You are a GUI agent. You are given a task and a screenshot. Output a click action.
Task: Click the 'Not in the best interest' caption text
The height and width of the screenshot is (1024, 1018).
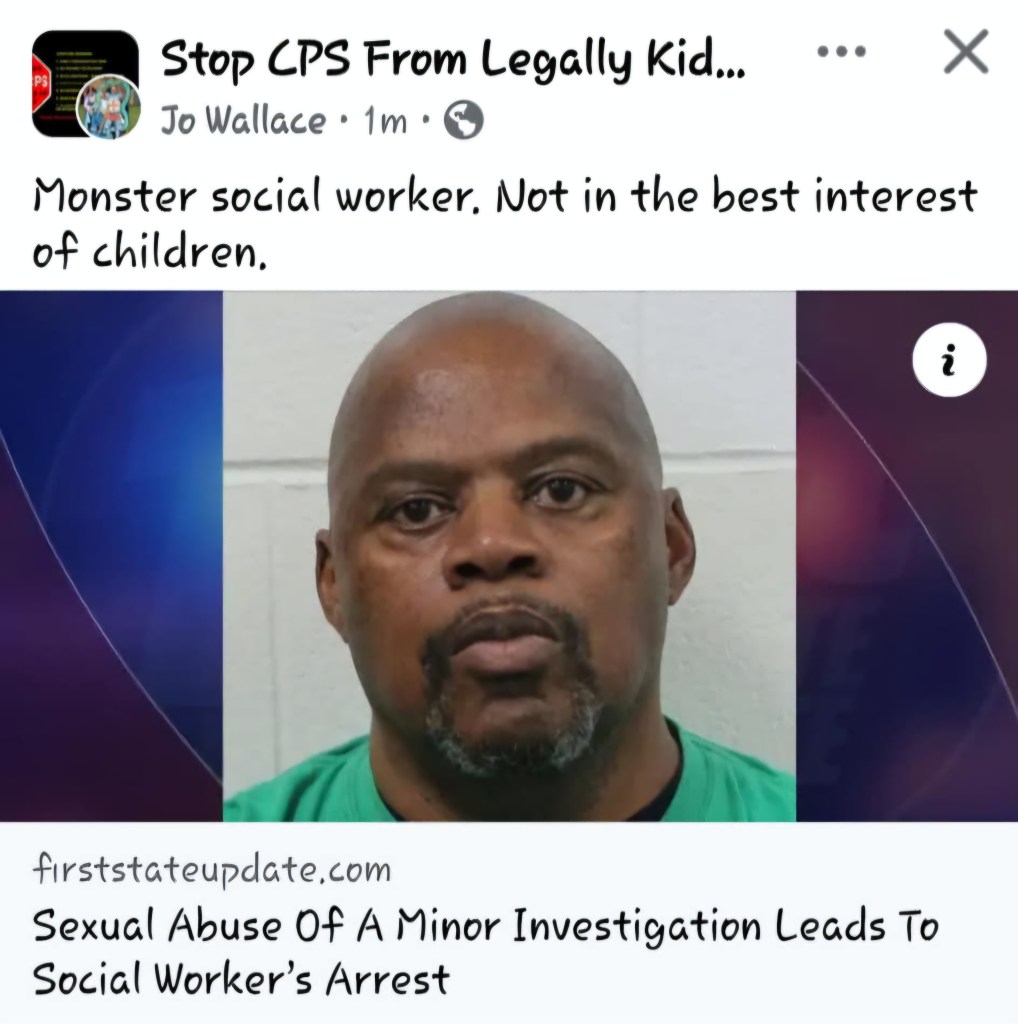pyautogui.click(x=736, y=196)
